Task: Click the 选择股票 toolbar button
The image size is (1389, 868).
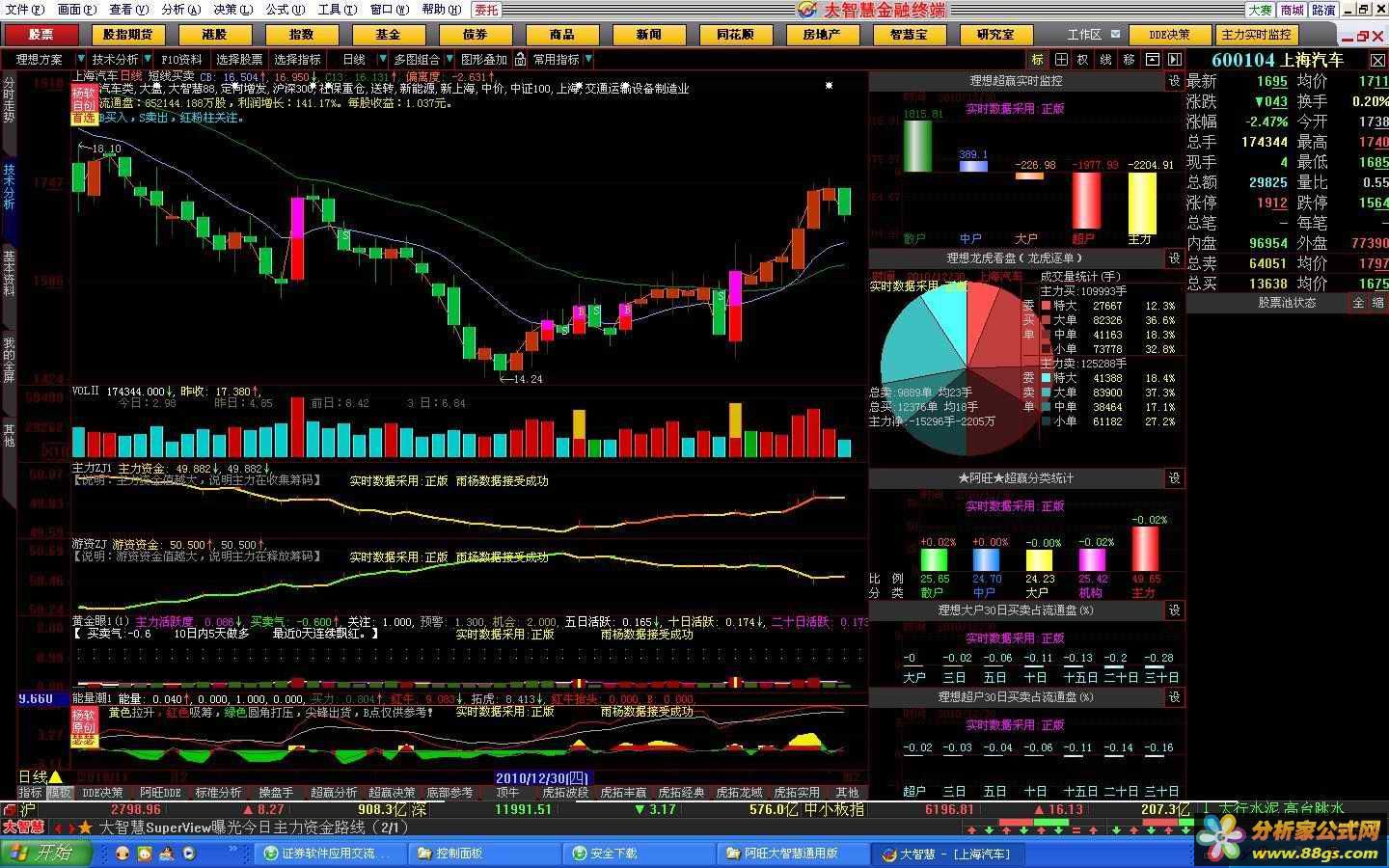Action: pyautogui.click(x=239, y=59)
